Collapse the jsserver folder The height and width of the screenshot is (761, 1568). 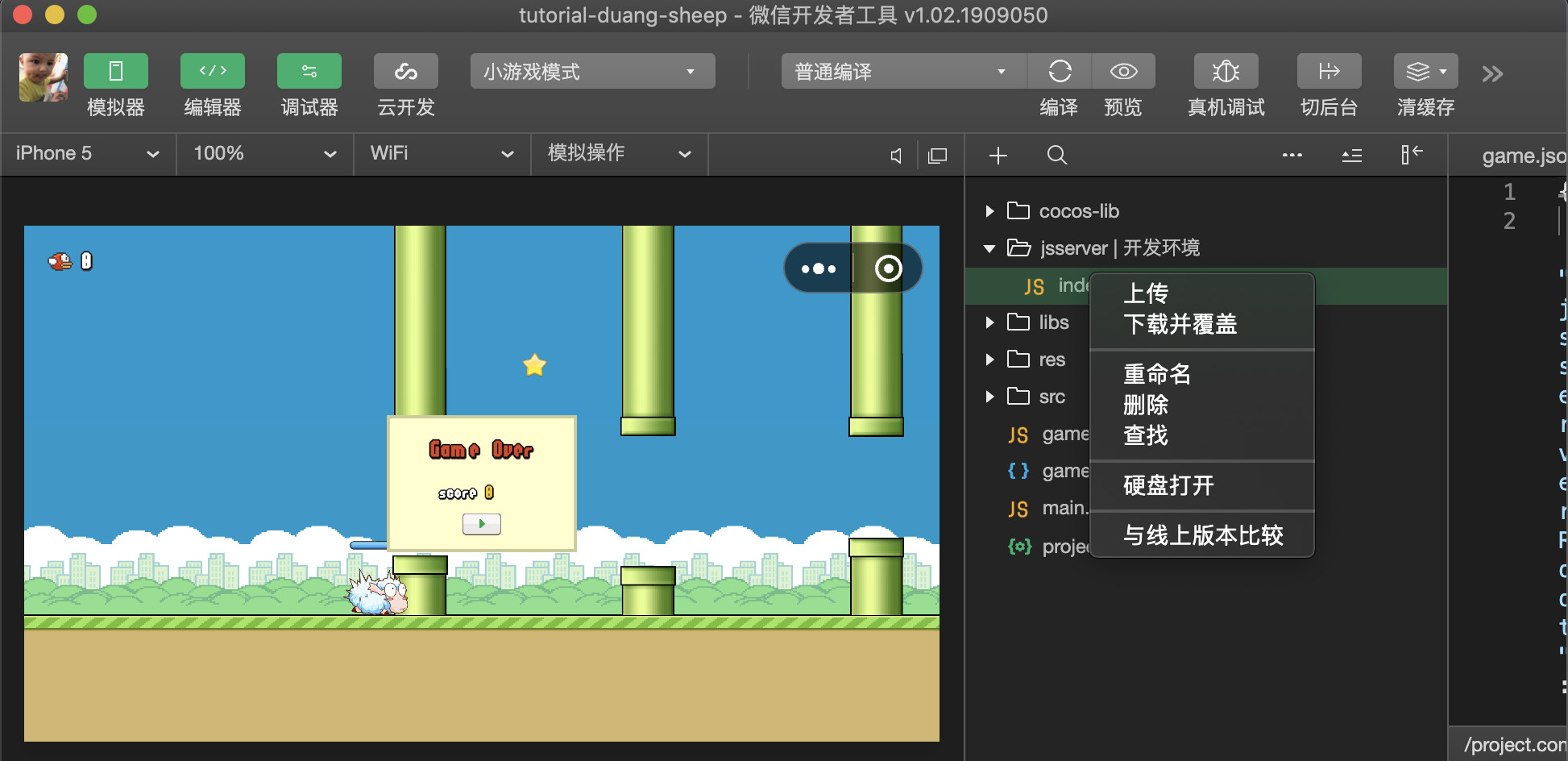989,248
